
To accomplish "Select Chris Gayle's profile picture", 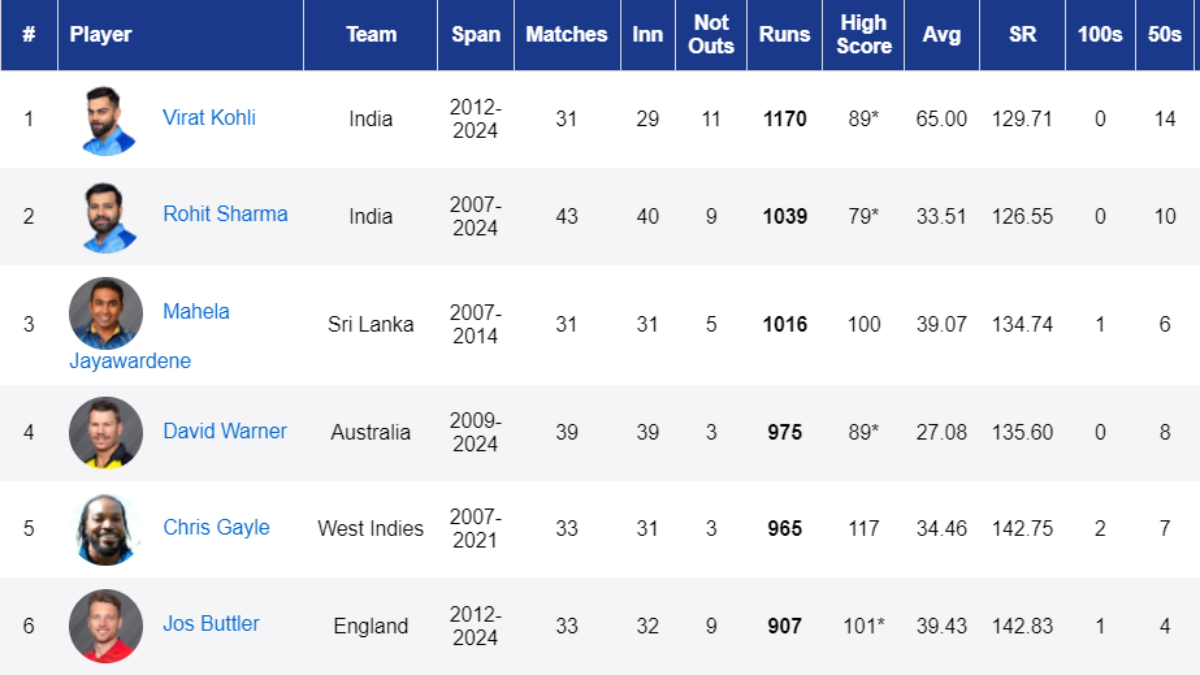I will (x=106, y=529).
